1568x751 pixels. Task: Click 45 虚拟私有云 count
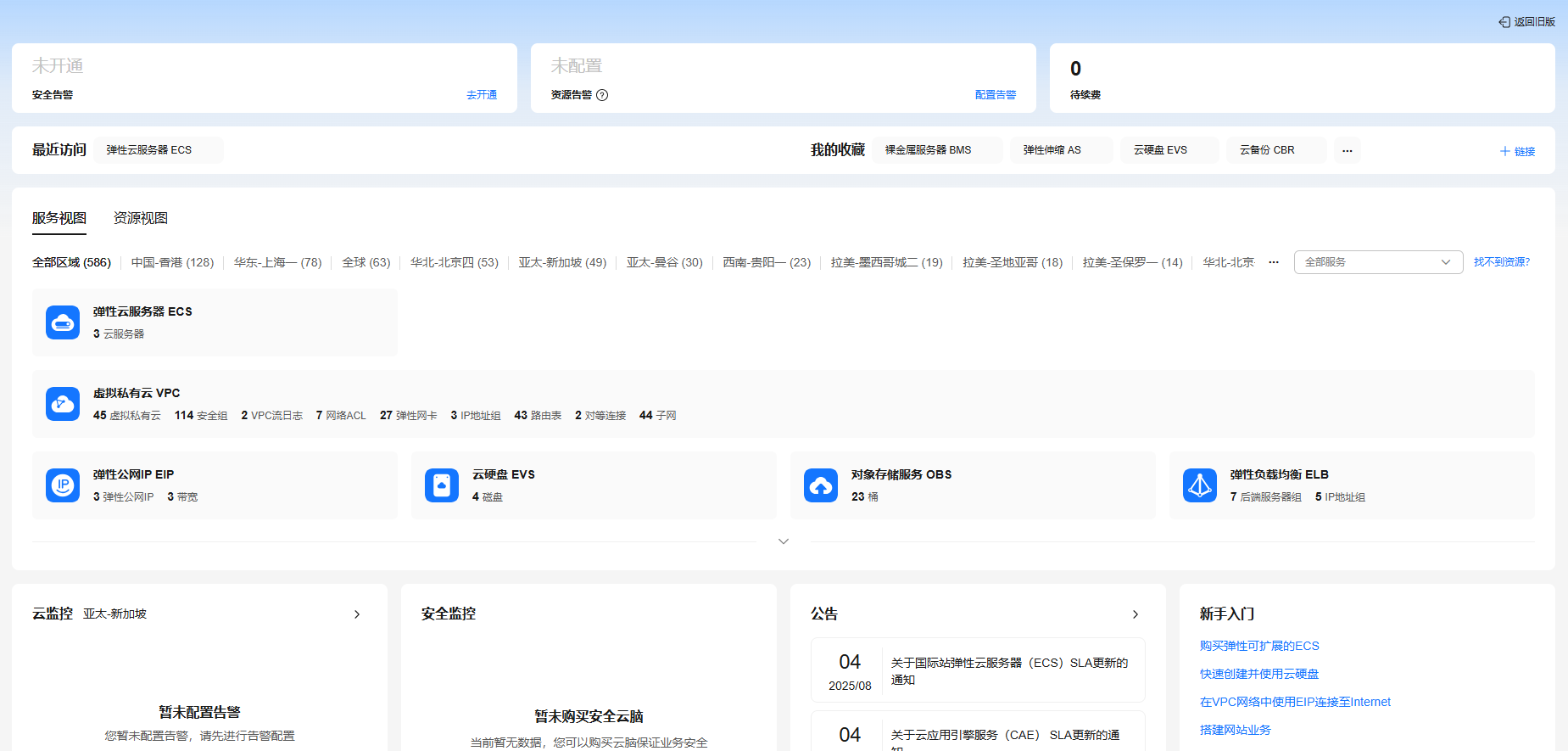pyautogui.click(x=127, y=415)
